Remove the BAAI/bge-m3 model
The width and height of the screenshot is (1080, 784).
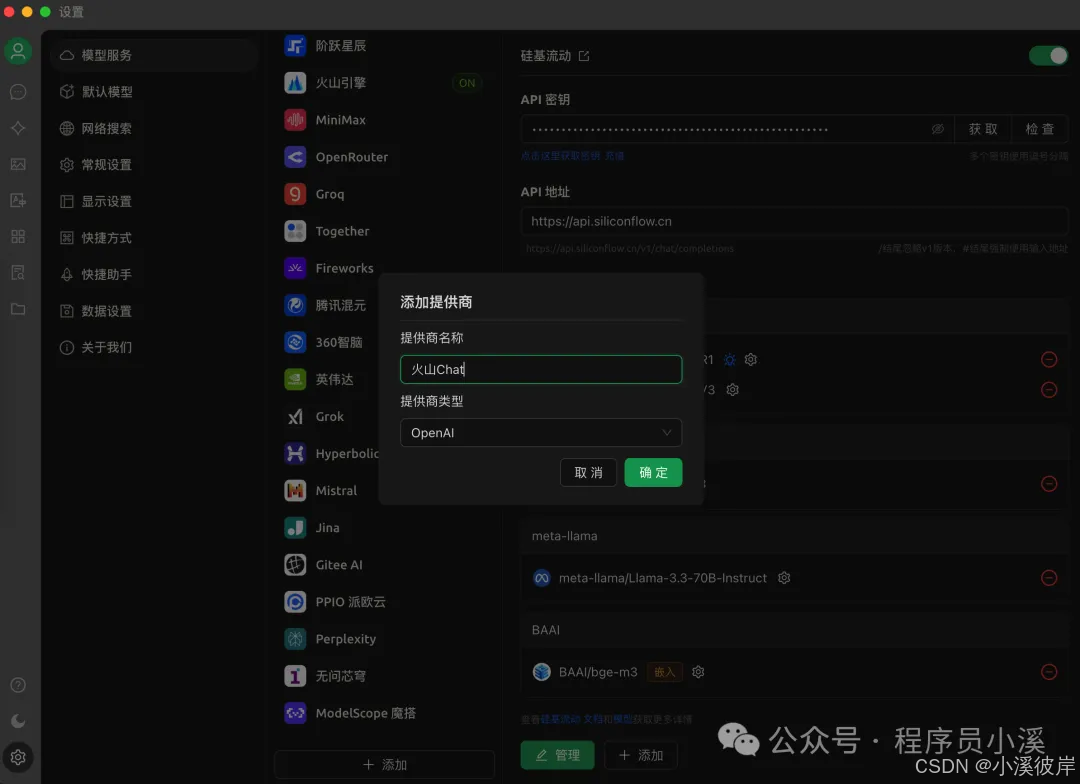pos(1049,672)
